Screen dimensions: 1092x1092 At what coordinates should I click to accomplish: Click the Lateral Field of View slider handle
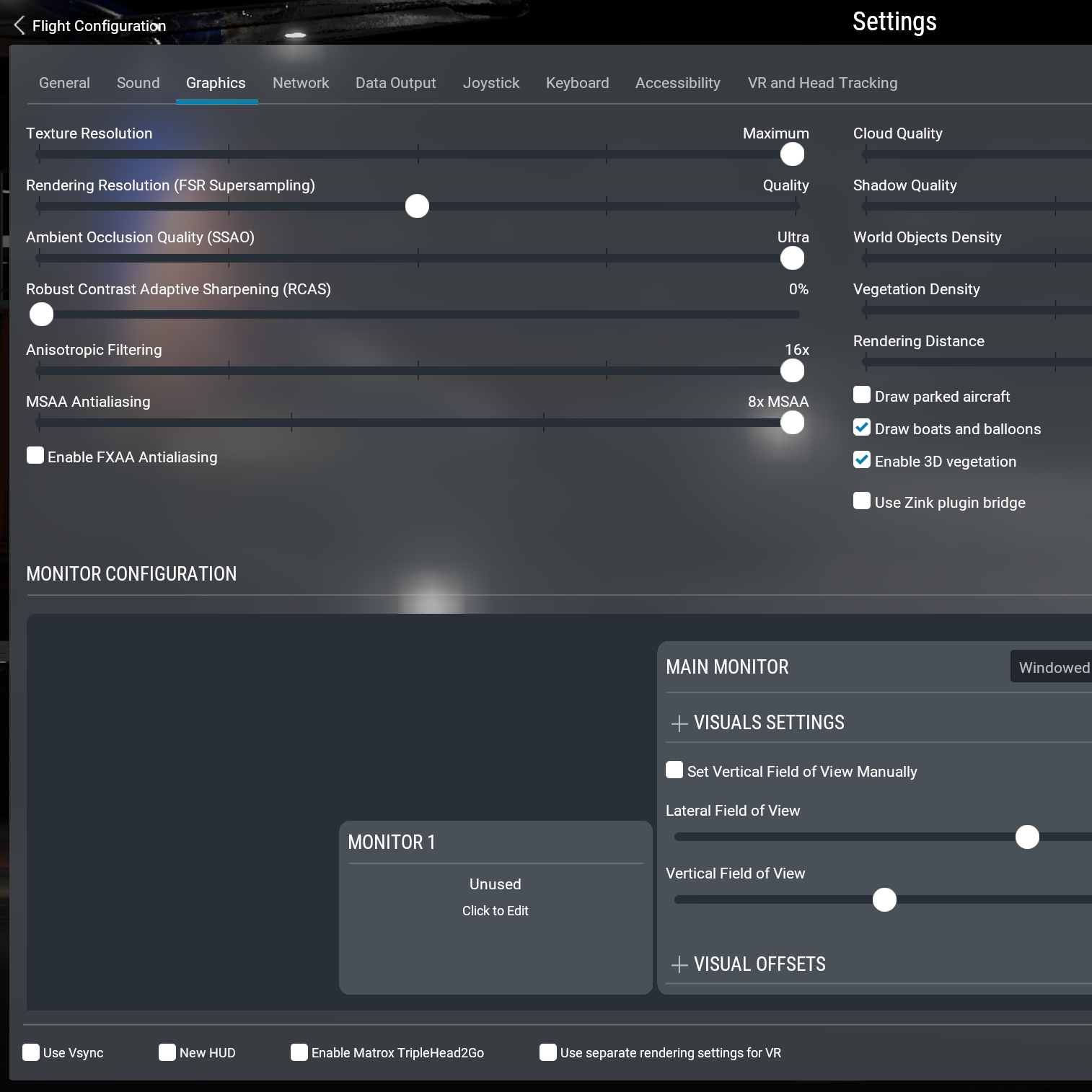click(x=1027, y=837)
